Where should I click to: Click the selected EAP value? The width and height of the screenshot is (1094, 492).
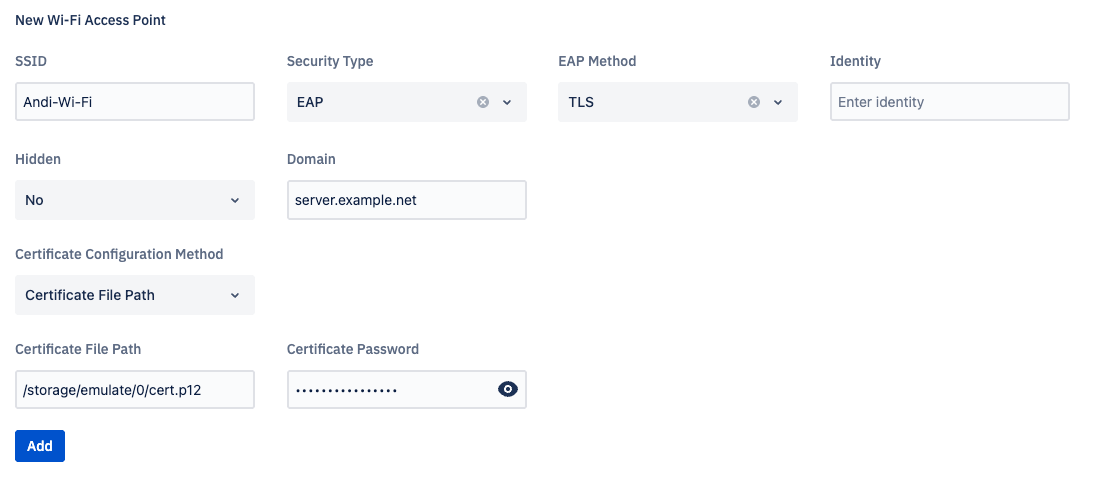click(310, 102)
